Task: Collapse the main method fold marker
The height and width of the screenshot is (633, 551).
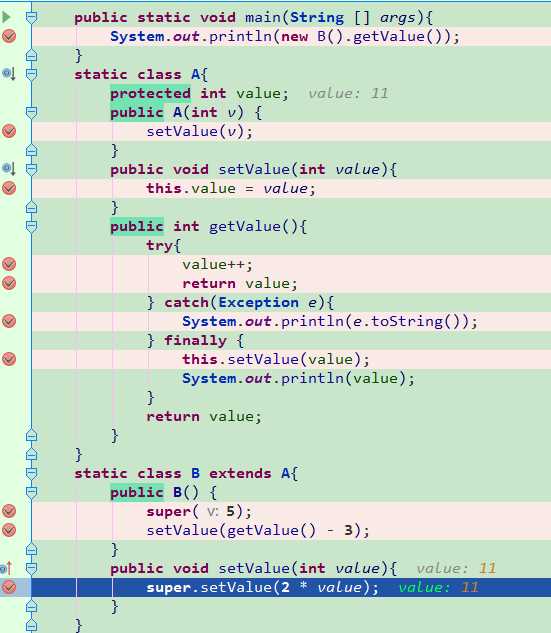Action: pos(31,17)
